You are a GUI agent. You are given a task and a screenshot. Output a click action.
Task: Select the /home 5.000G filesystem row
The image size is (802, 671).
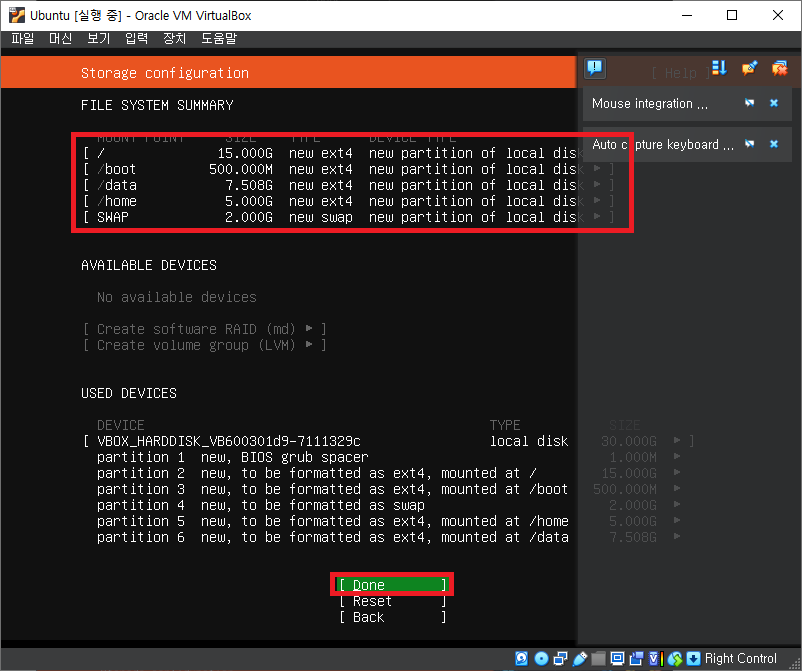(348, 201)
